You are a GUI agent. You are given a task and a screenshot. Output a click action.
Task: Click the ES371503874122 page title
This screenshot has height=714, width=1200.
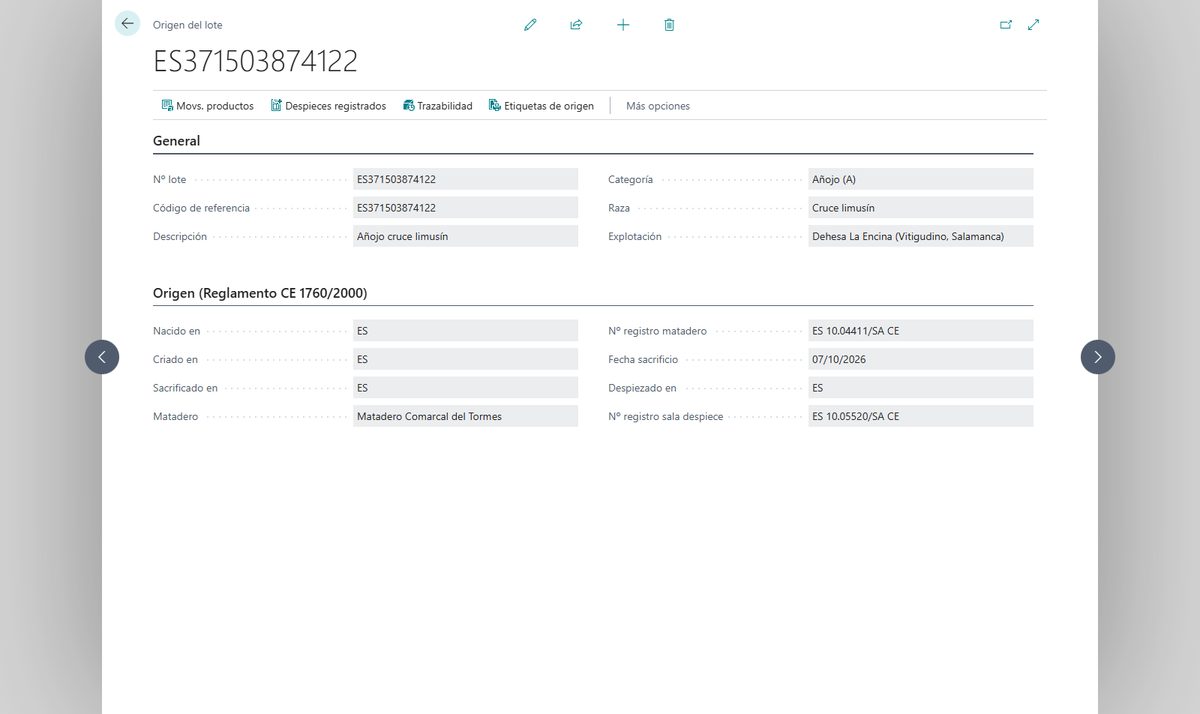pos(255,61)
